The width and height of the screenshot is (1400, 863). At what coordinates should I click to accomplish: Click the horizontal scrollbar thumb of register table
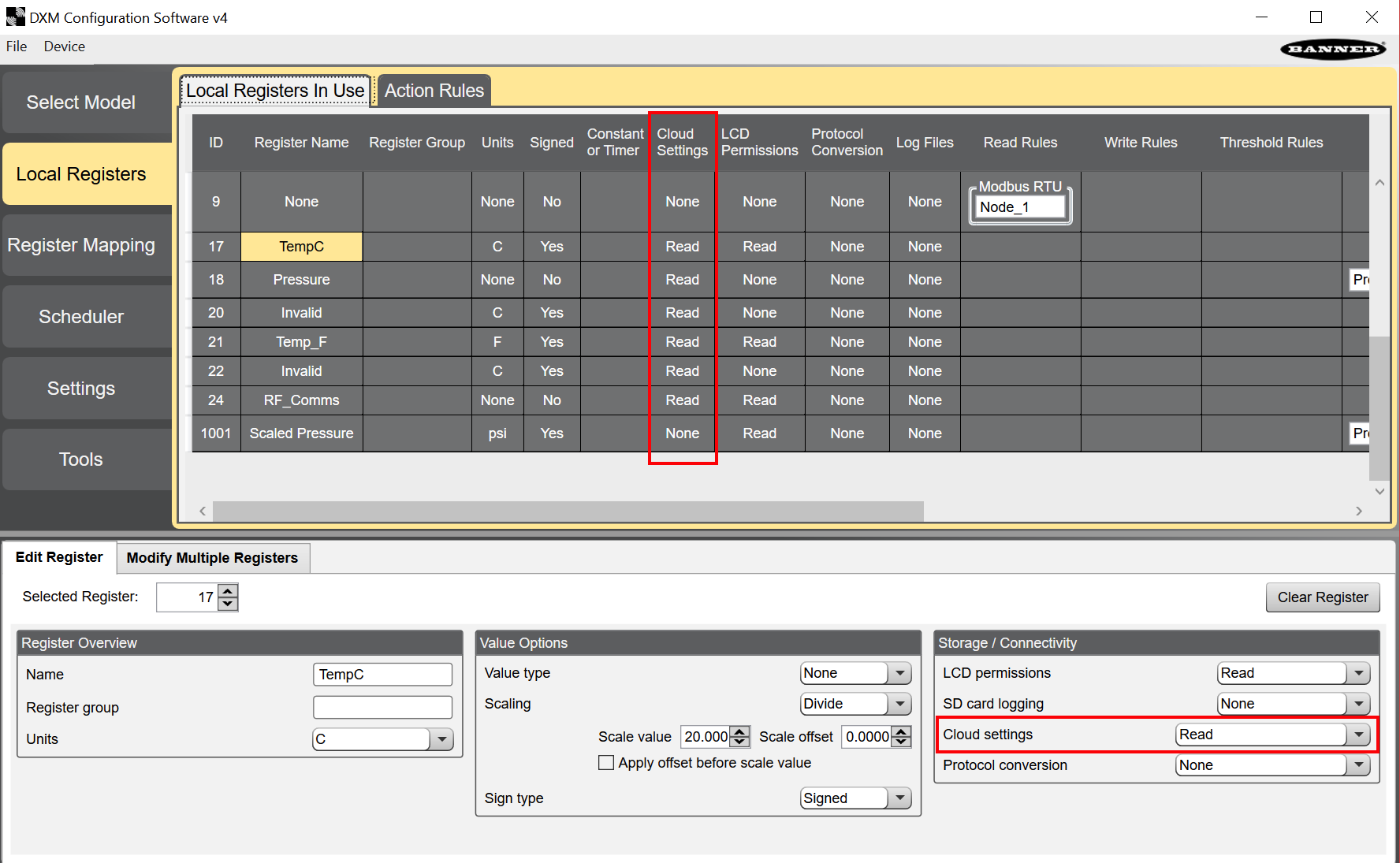point(568,511)
